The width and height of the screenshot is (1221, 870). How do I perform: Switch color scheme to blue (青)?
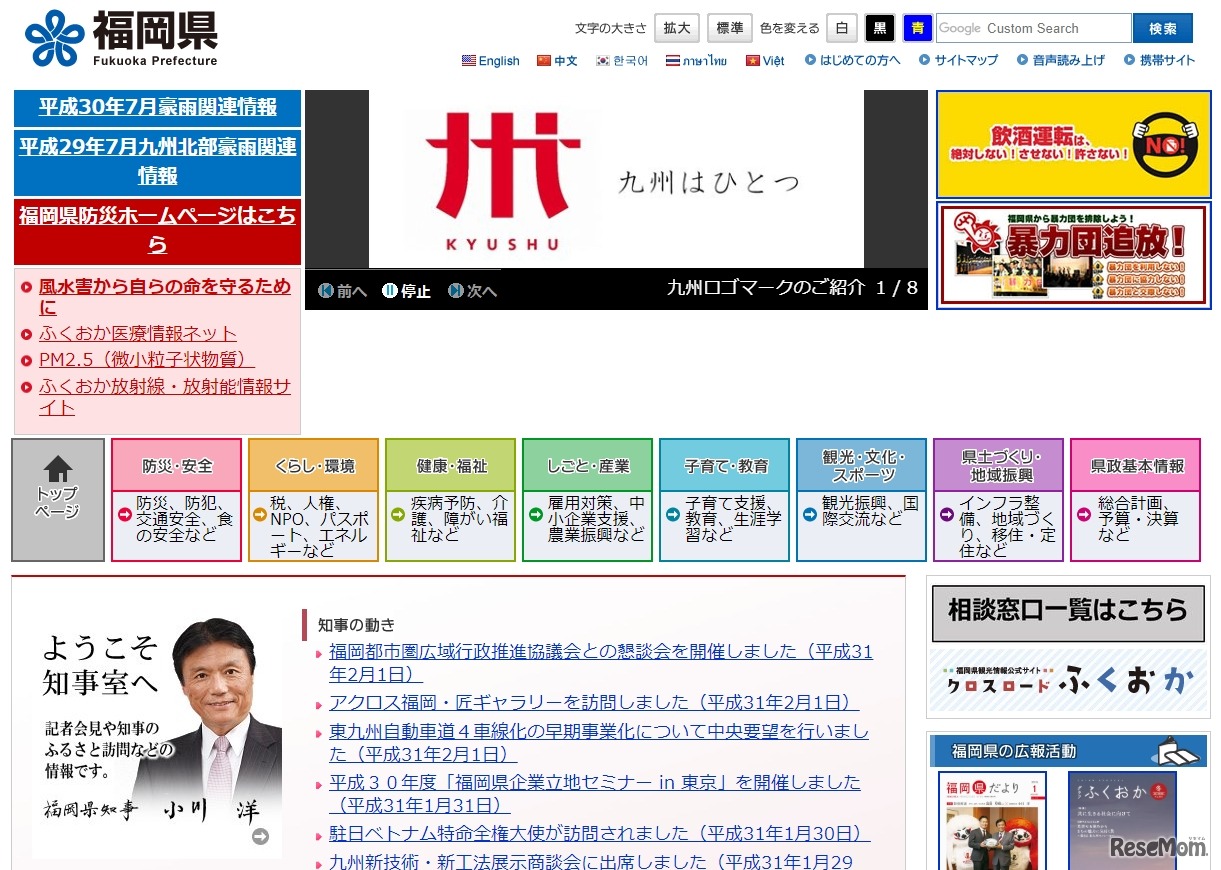(x=917, y=28)
